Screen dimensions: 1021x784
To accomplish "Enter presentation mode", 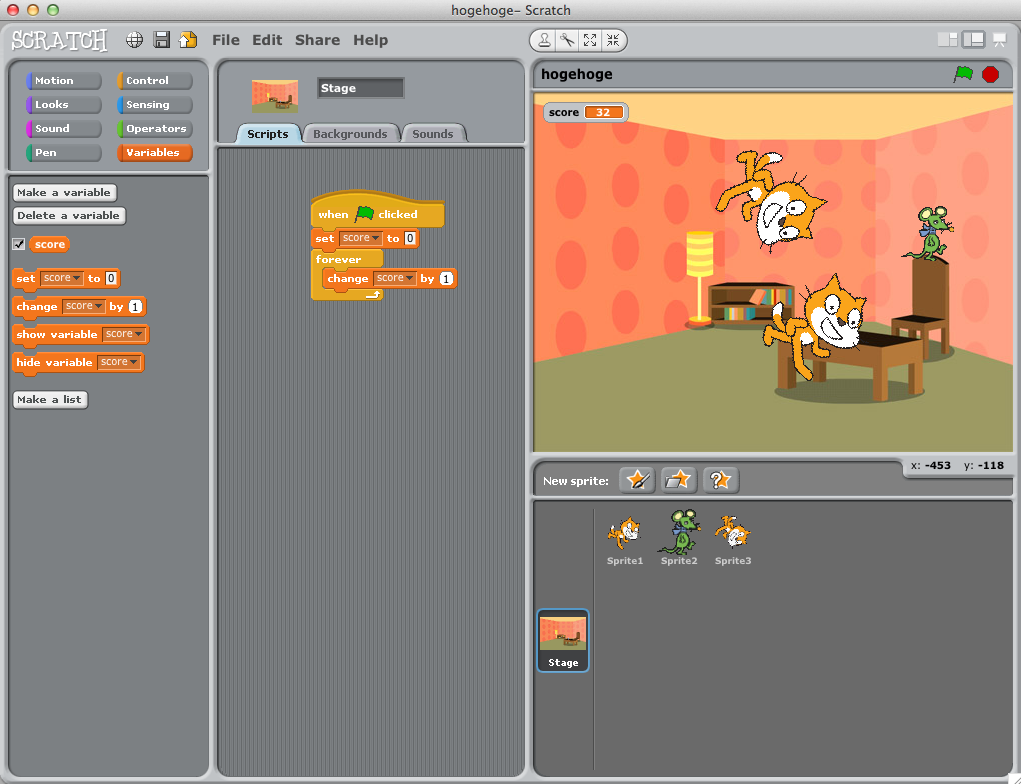I will pyautogui.click(x=999, y=40).
